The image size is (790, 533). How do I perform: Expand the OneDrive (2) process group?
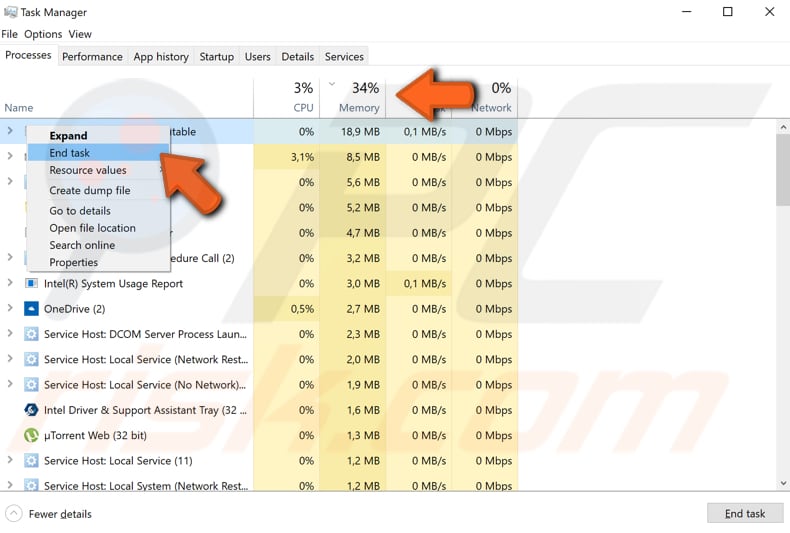tap(10, 308)
